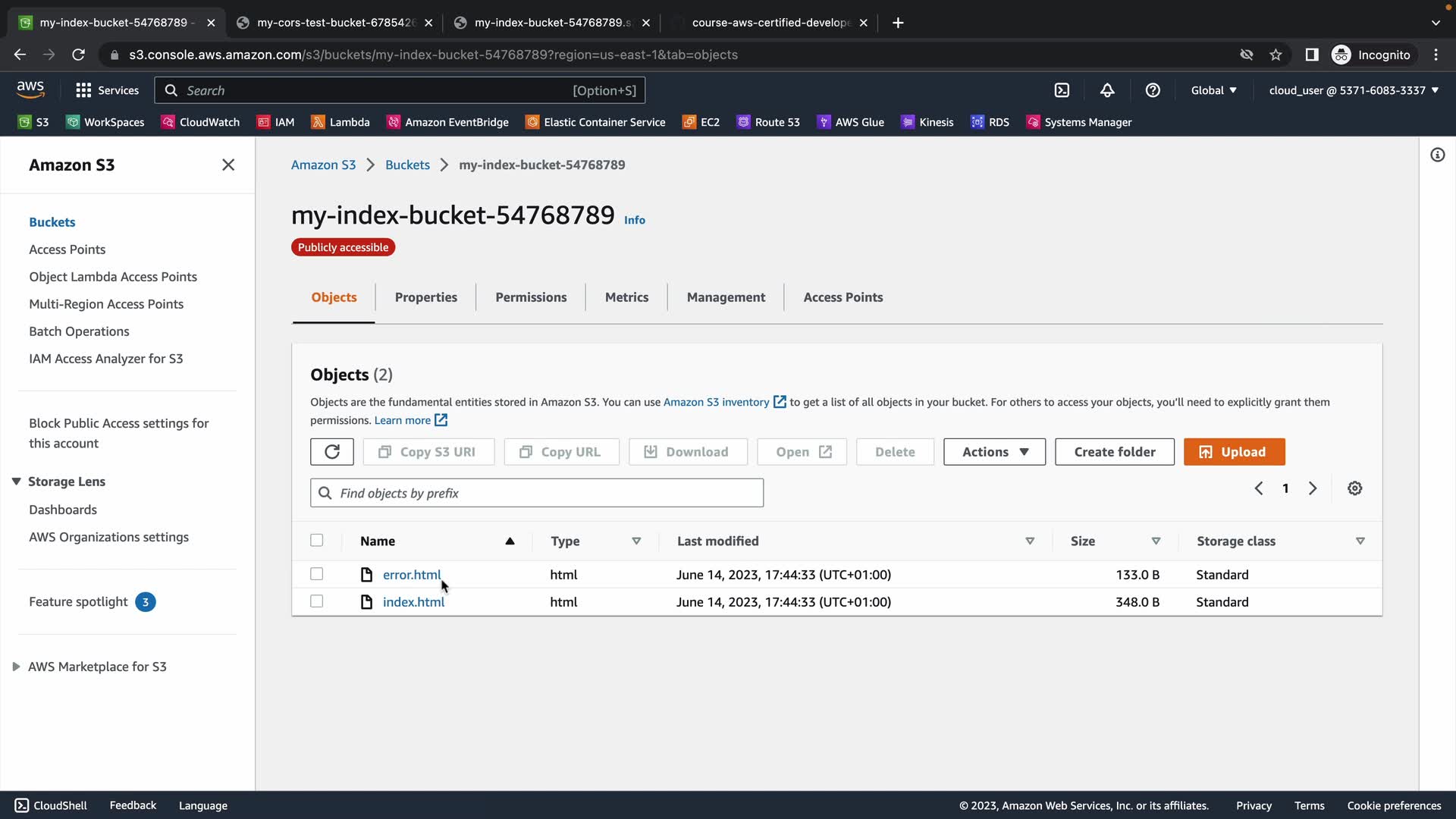Open the notifications bell icon
This screenshot has width=1456, height=819.
click(x=1107, y=90)
